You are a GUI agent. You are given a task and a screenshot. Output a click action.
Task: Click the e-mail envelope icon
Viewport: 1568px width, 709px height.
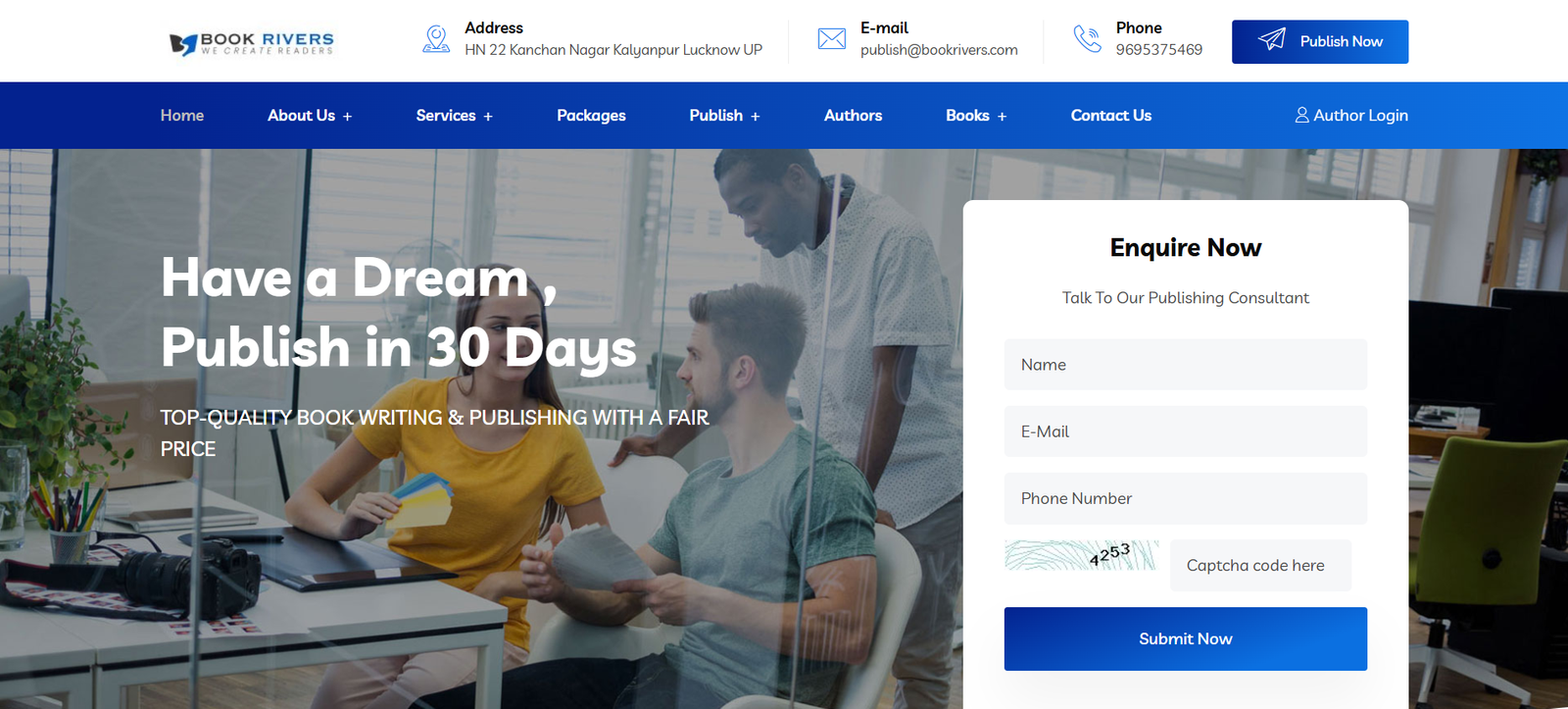tap(831, 39)
